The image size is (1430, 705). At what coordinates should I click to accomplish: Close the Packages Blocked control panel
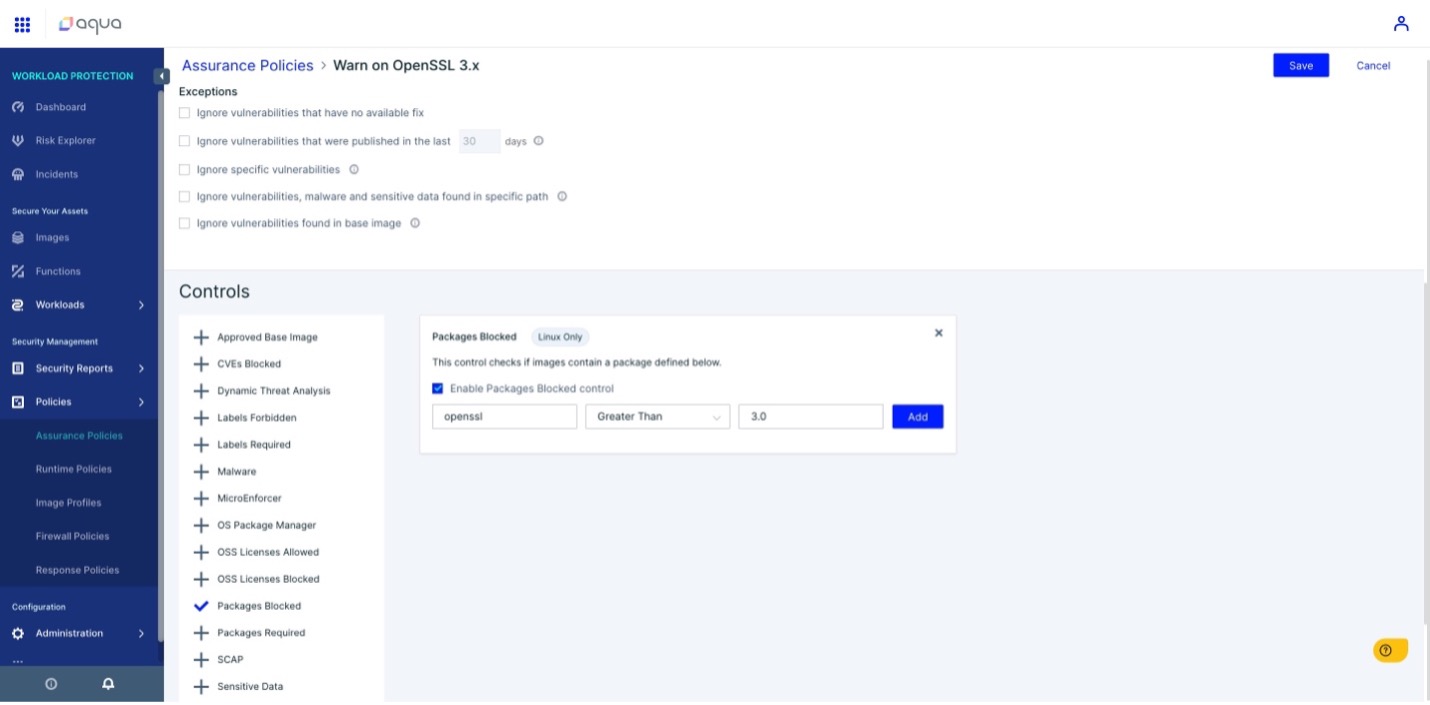(x=938, y=333)
